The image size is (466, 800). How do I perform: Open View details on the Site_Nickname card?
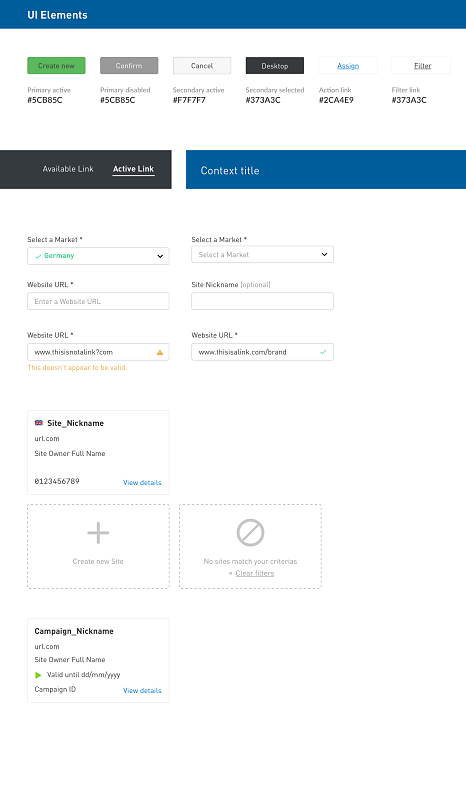coord(142,482)
